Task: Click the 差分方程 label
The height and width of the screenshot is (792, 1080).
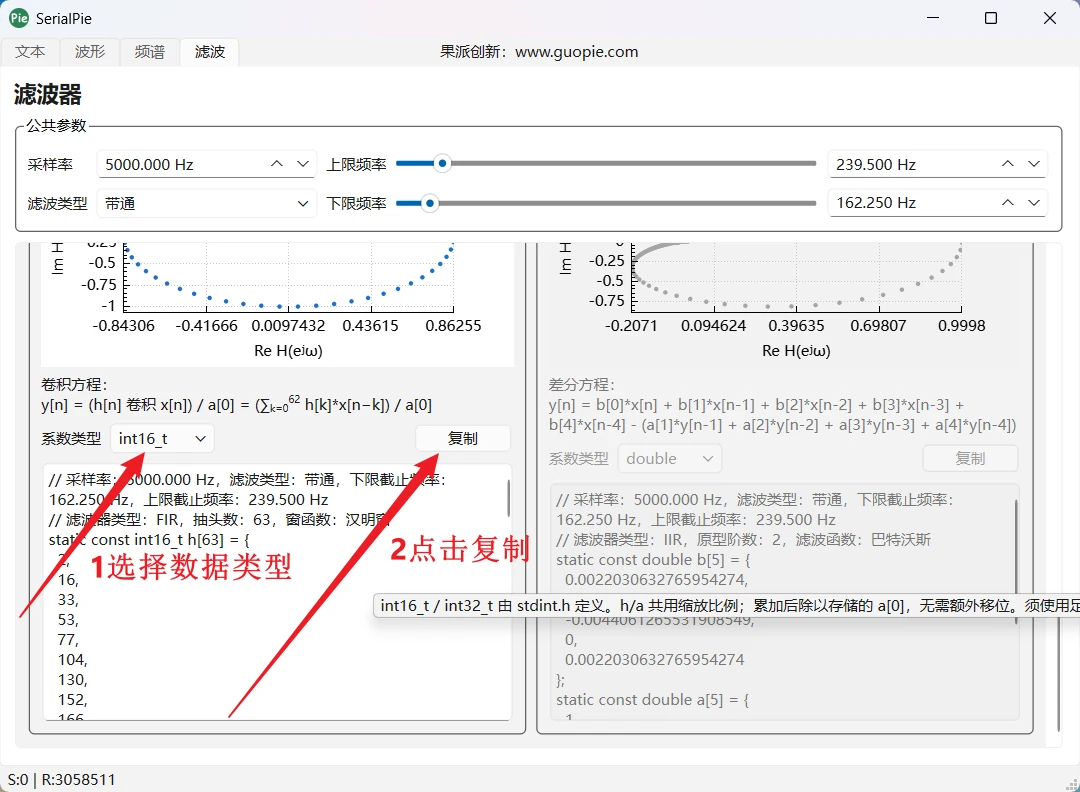Action: coord(581,384)
